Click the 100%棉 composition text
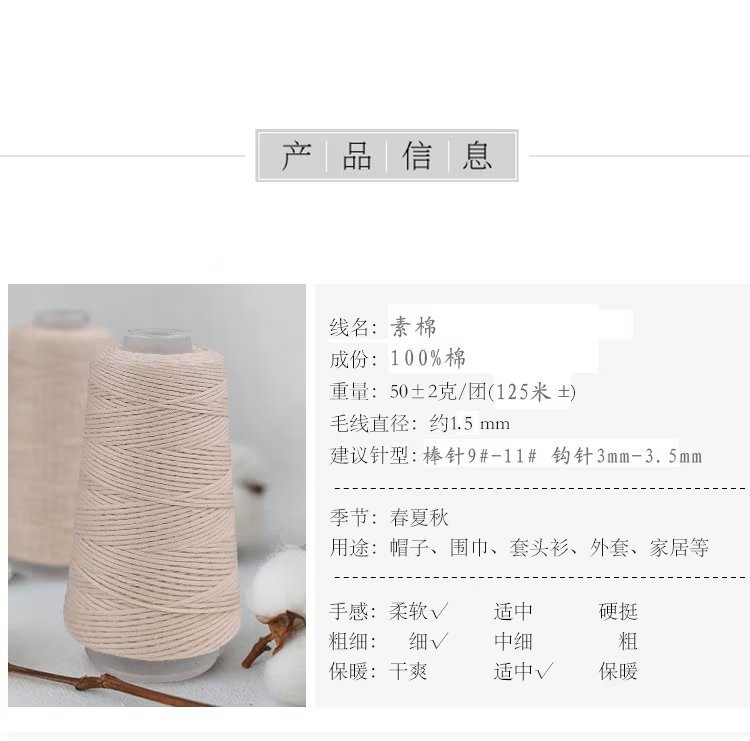 pos(428,358)
